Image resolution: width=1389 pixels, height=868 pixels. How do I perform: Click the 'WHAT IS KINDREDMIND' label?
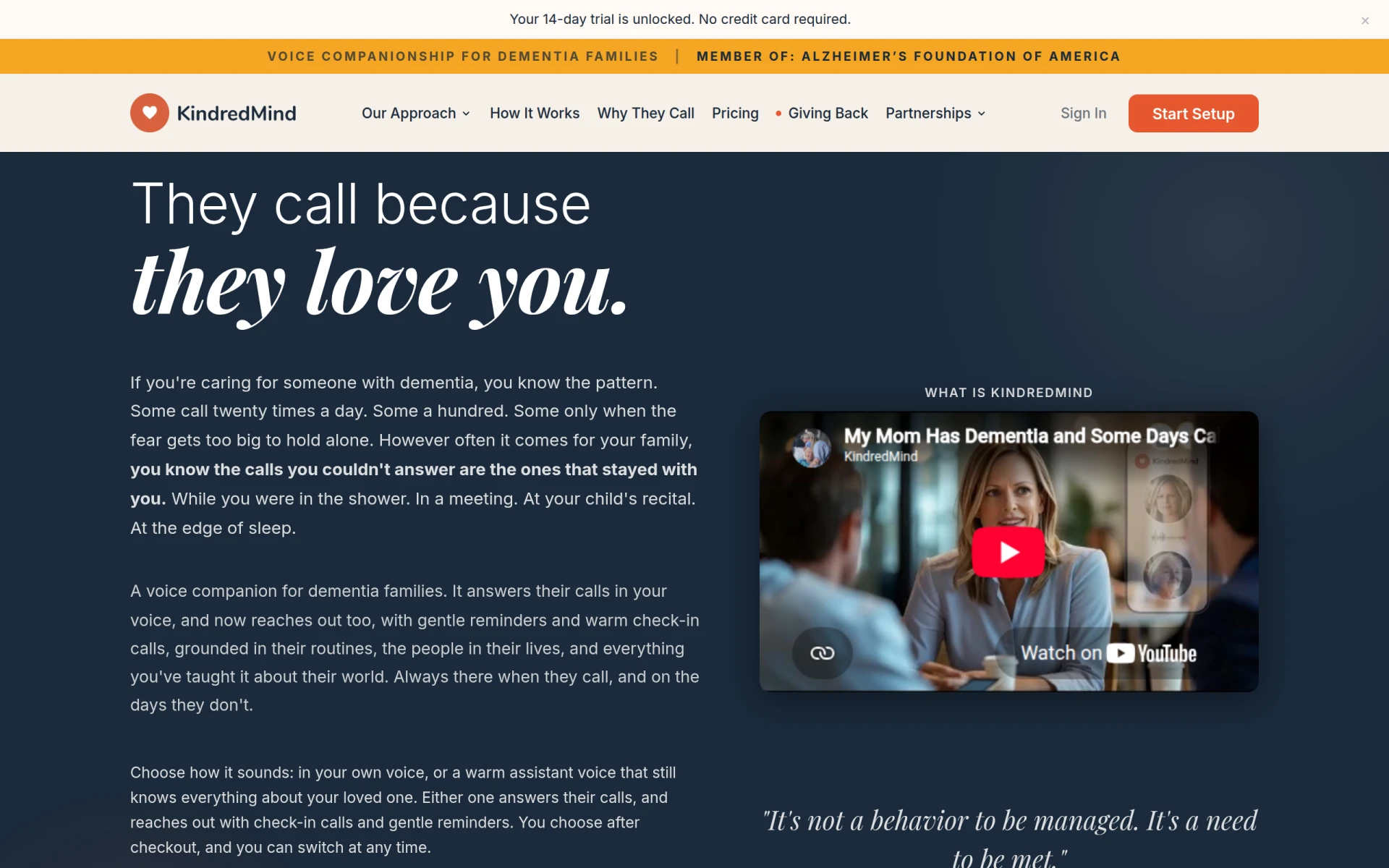tap(1008, 393)
